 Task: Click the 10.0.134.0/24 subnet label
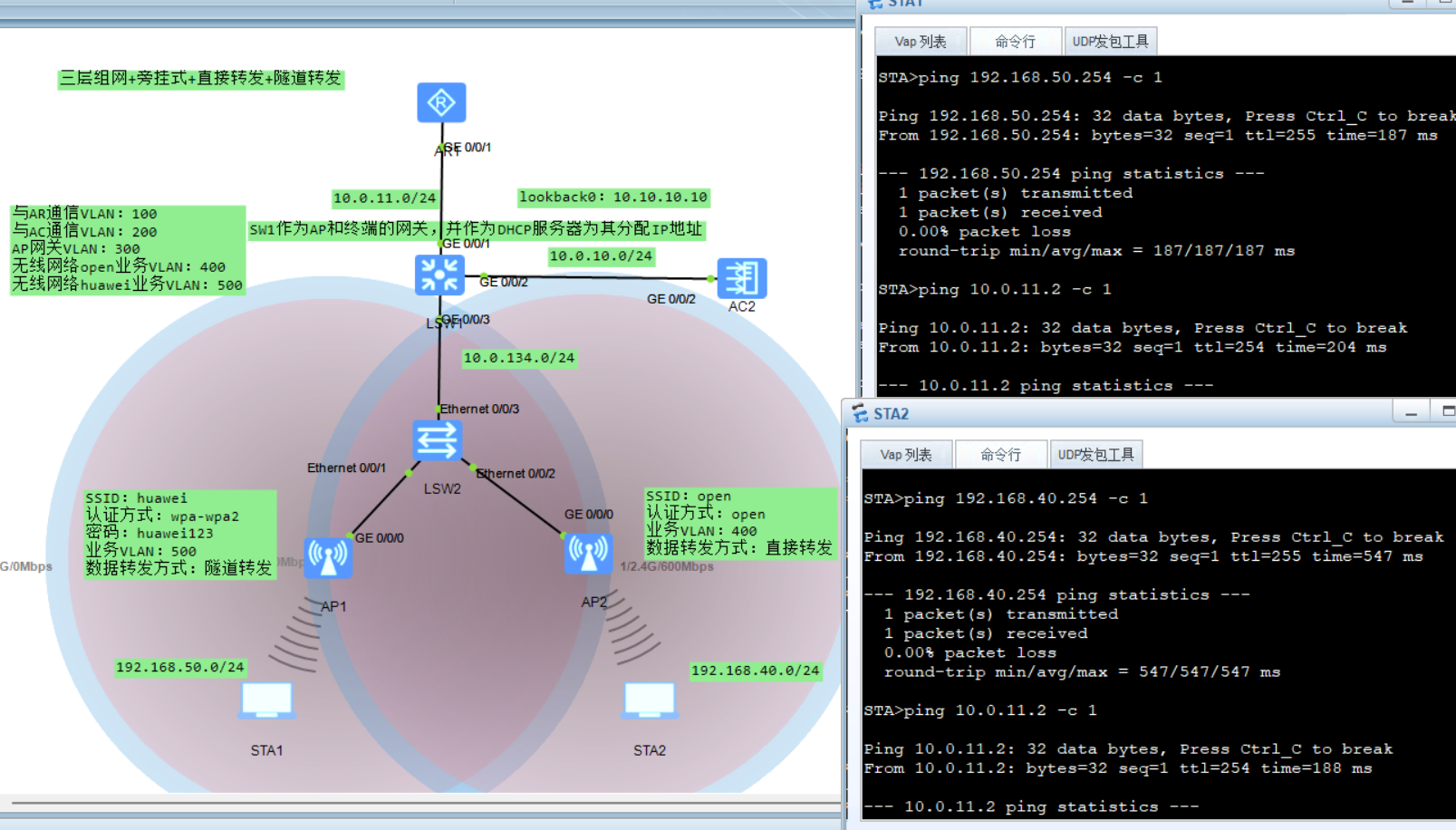coord(519,358)
